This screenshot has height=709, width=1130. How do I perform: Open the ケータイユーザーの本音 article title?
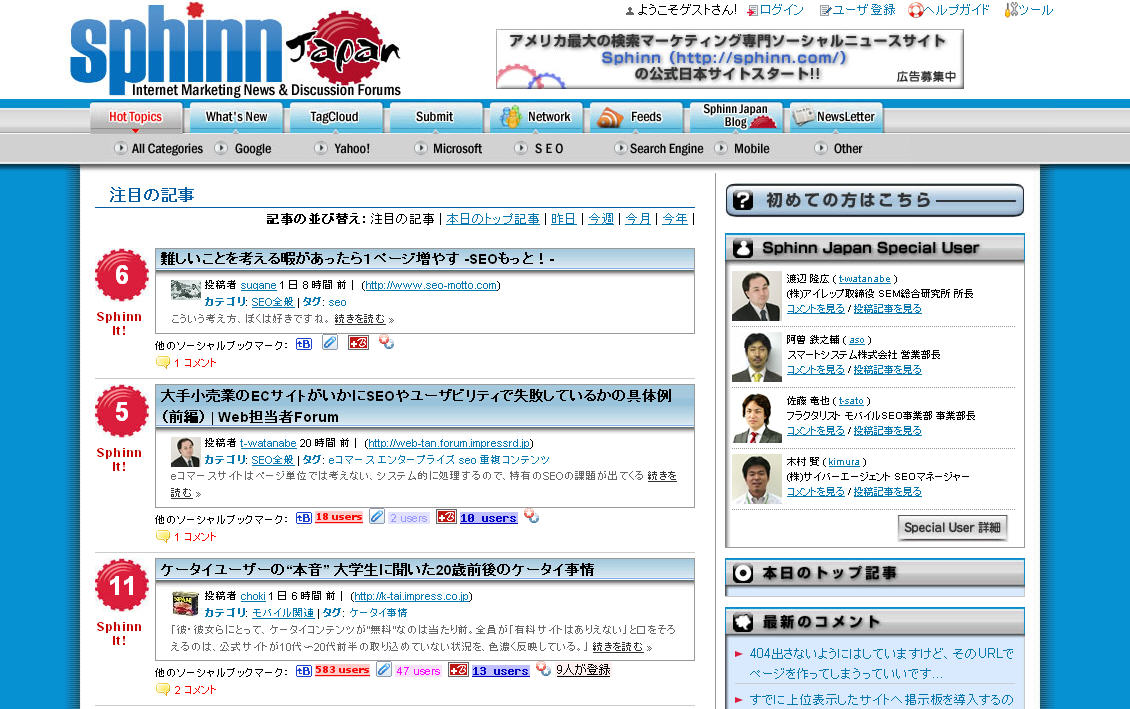pos(377,569)
